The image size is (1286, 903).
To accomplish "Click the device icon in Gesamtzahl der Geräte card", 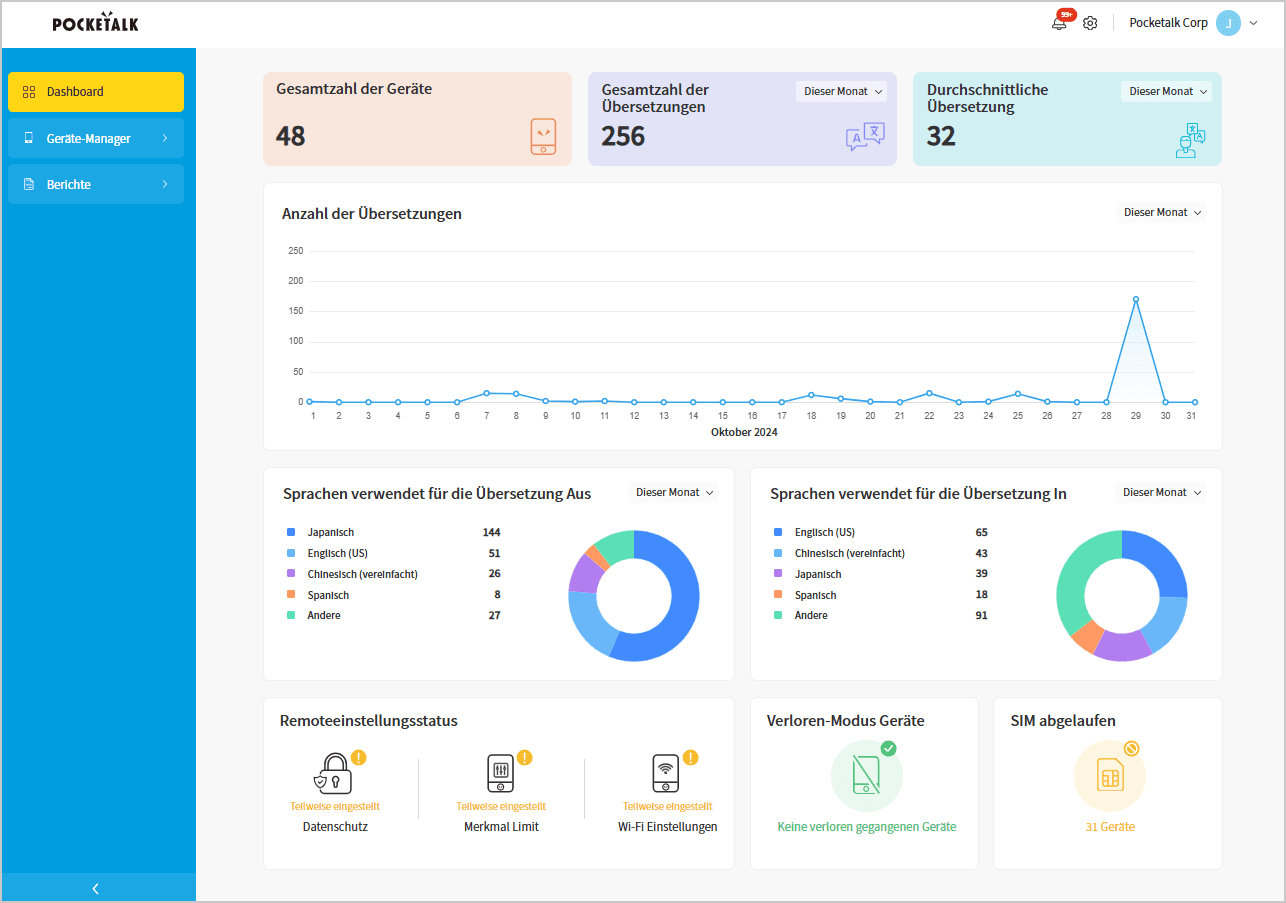I will click(x=543, y=136).
